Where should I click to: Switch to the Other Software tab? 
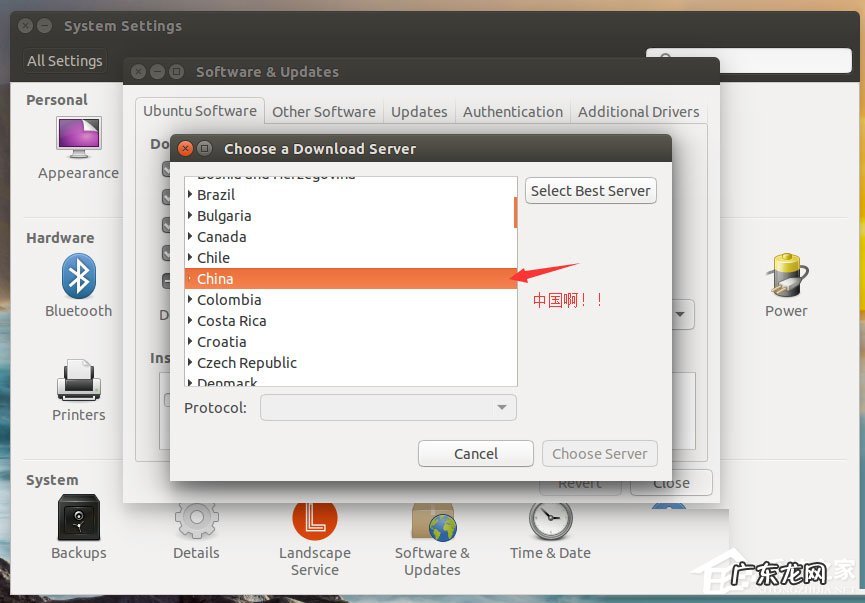[323, 111]
